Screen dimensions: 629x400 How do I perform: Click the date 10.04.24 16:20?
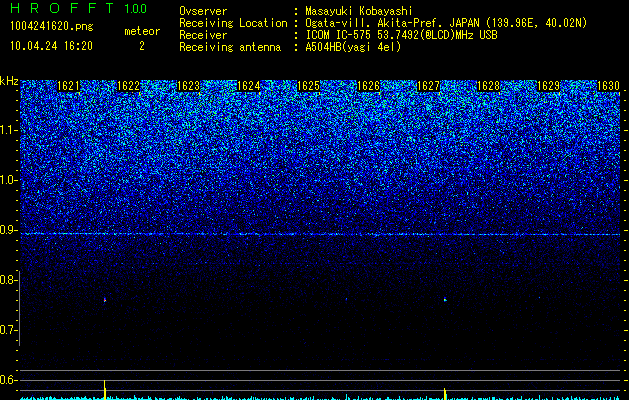[51, 46]
